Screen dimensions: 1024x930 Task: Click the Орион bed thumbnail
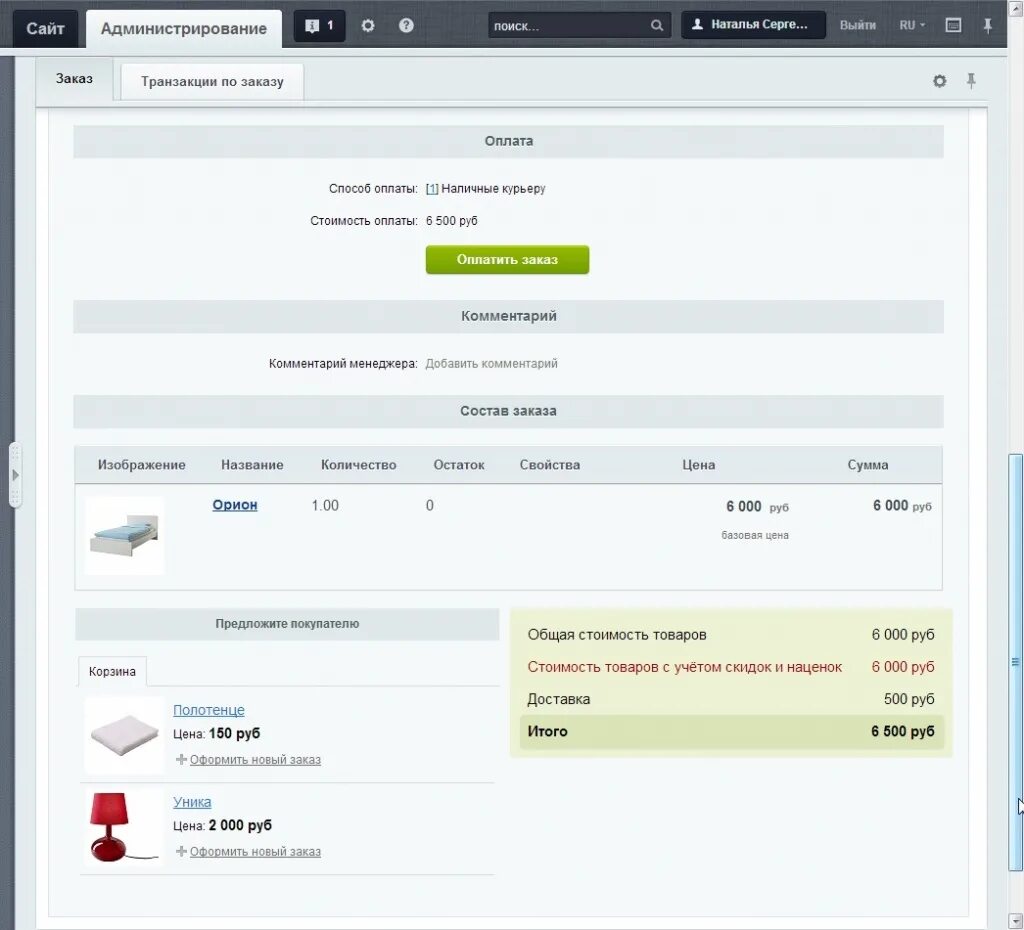124,536
